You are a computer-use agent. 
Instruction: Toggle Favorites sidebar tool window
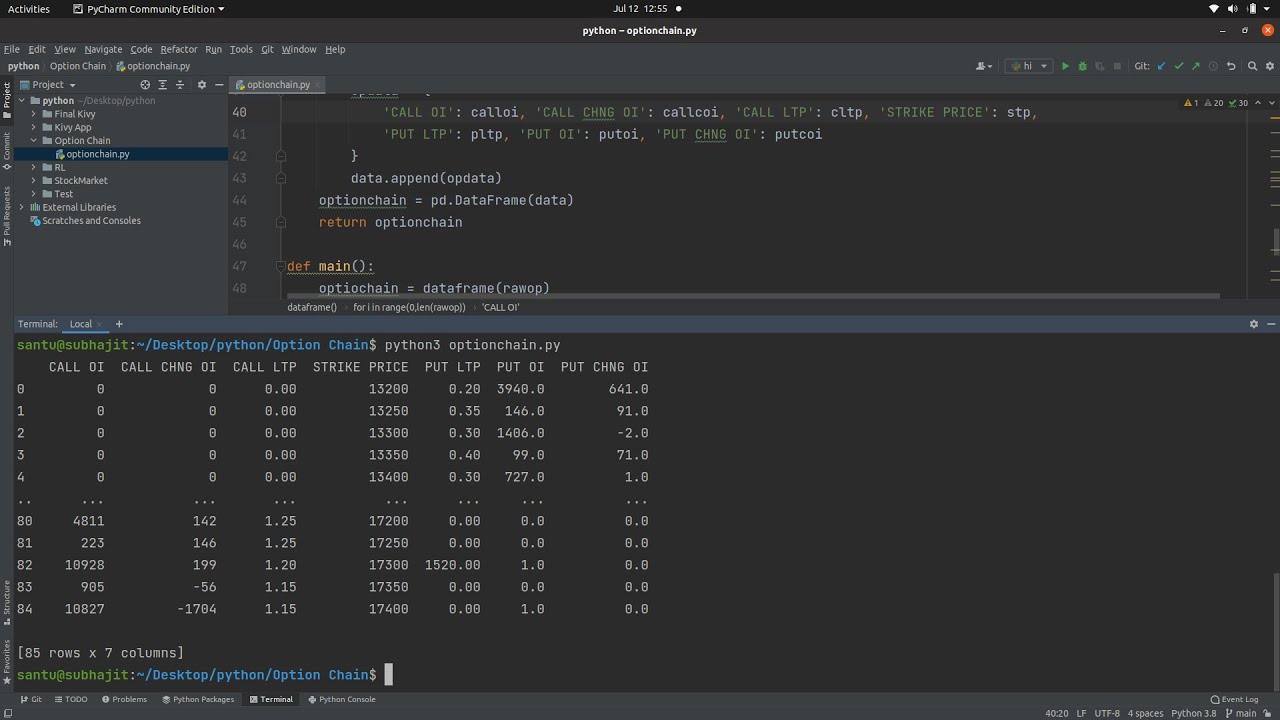6,664
